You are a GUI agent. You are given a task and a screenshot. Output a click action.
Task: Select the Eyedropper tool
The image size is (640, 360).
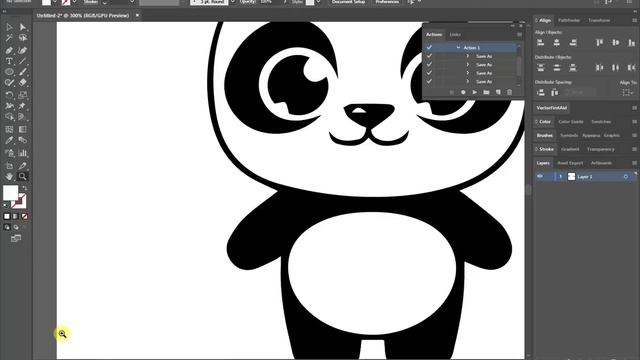pyautogui.click(x=9, y=140)
